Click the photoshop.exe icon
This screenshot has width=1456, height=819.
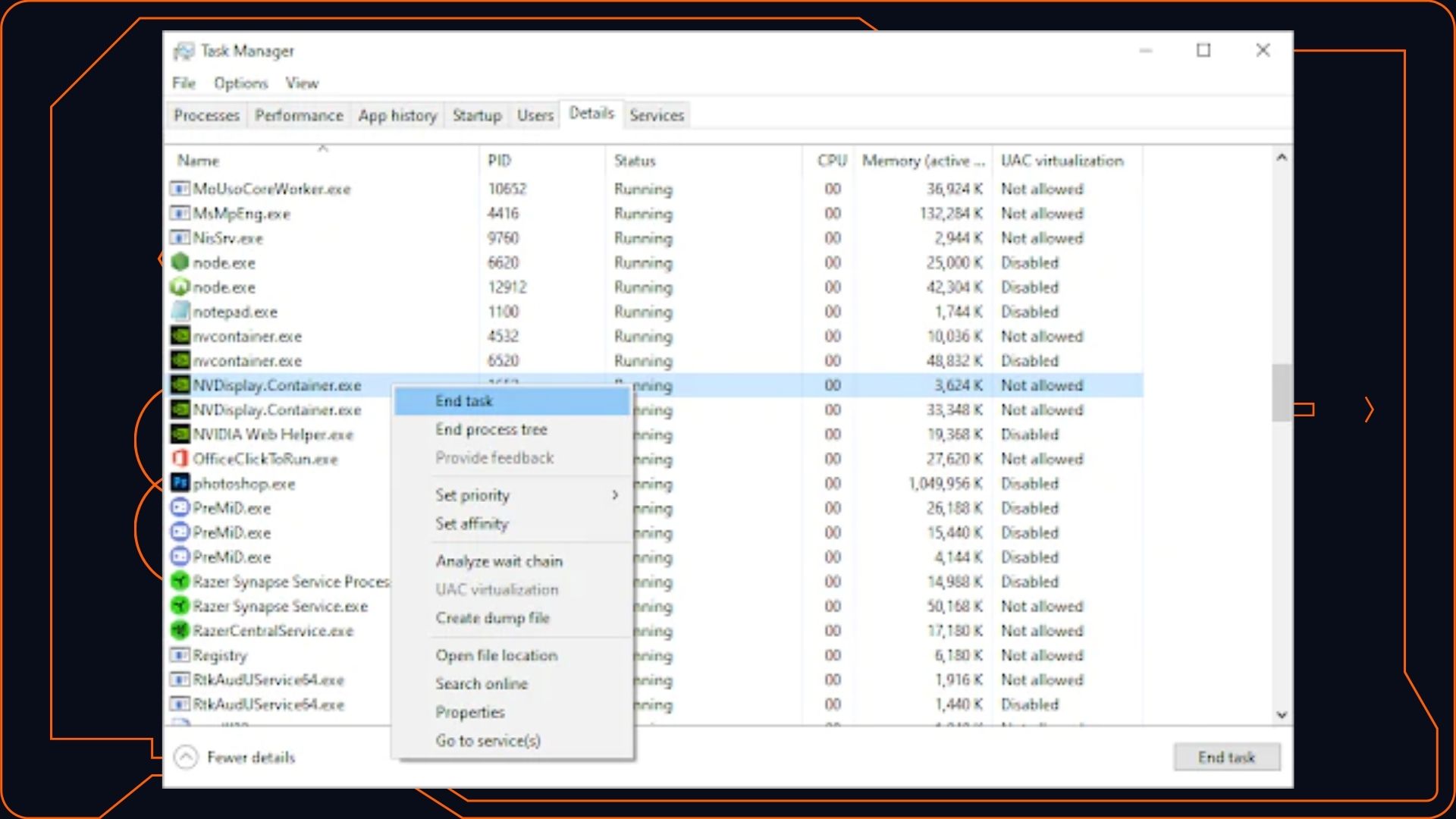pos(180,483)
